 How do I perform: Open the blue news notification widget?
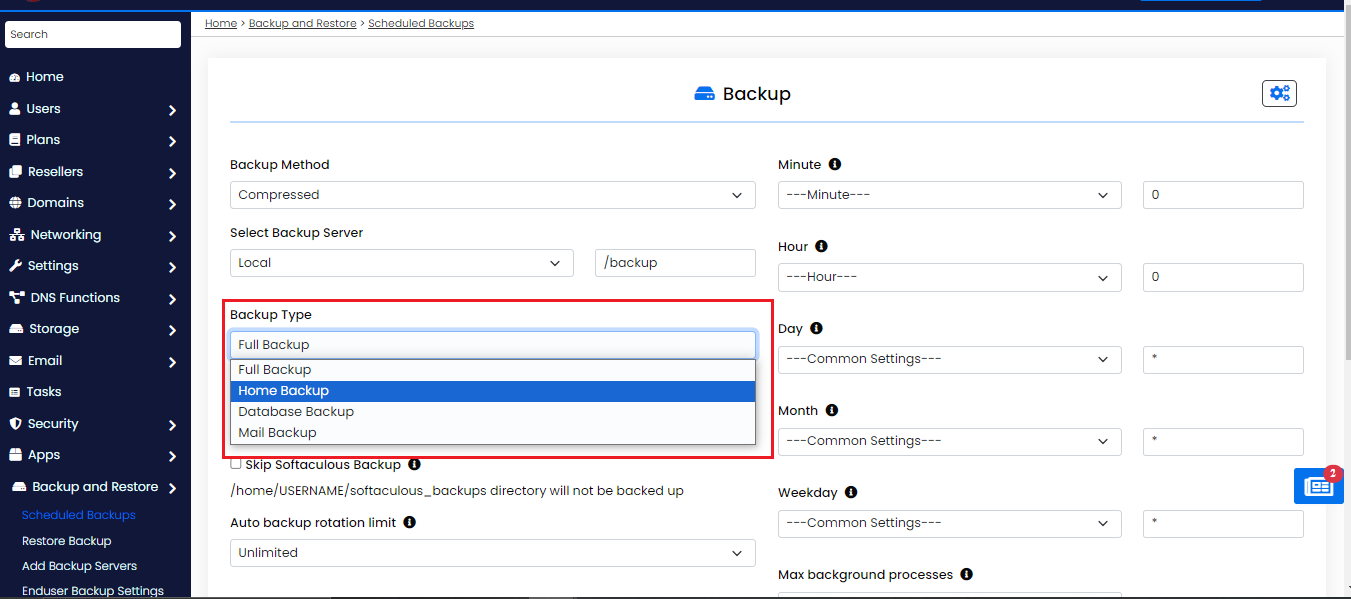pyautogui.click(x=1318, y=486)
